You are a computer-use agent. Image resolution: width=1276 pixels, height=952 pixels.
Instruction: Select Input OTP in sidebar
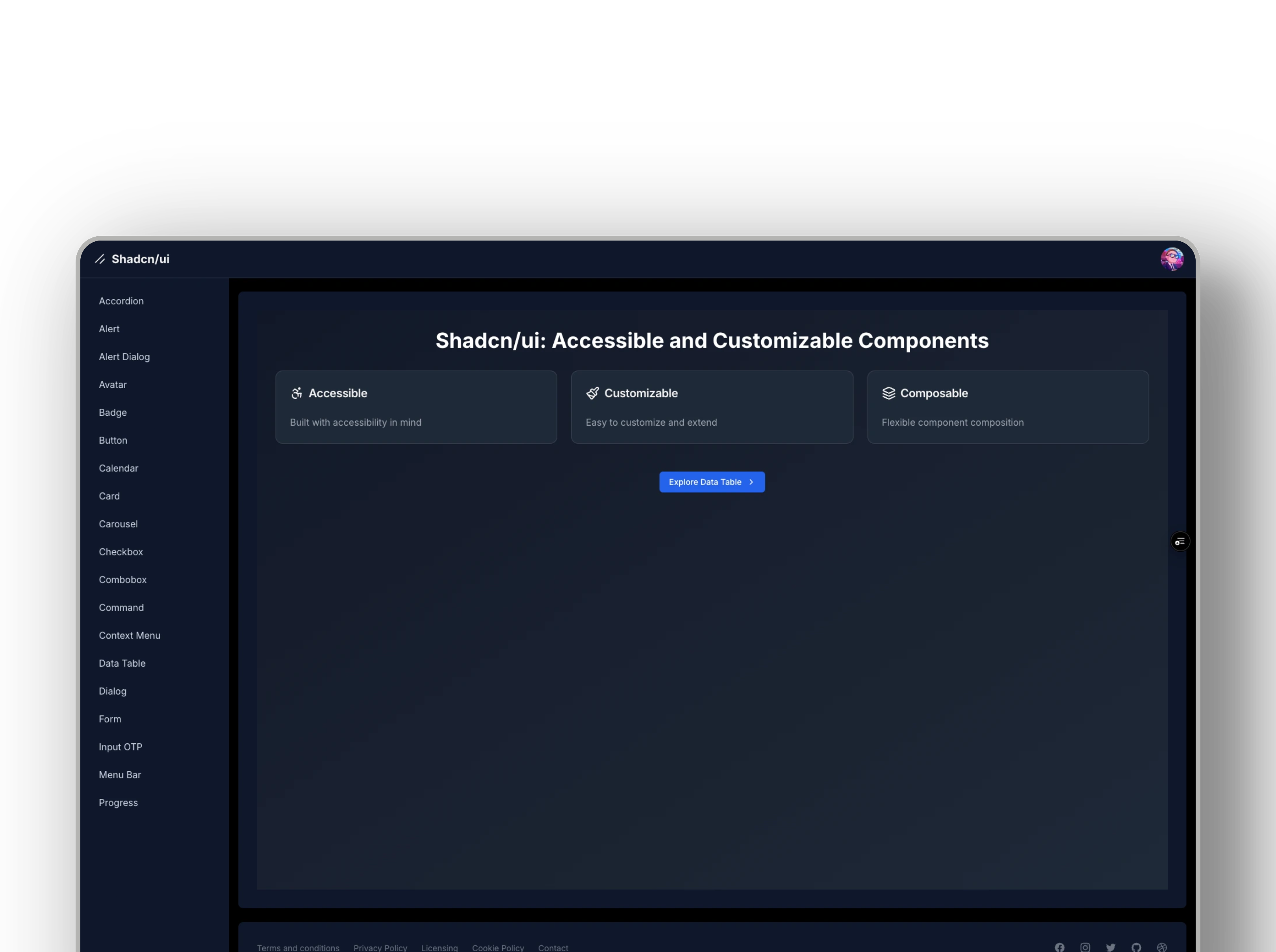(x=120, y=747)
